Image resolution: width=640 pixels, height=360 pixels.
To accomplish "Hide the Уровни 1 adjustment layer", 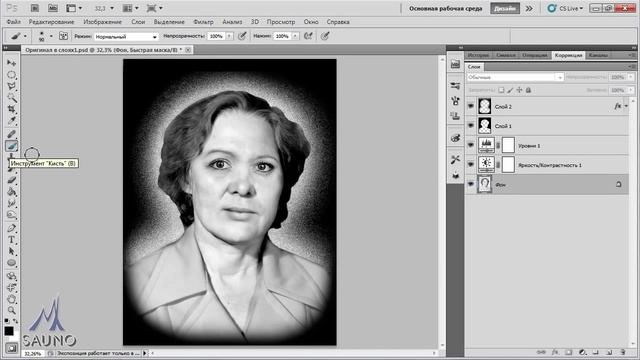I will [x=471, y=145].
